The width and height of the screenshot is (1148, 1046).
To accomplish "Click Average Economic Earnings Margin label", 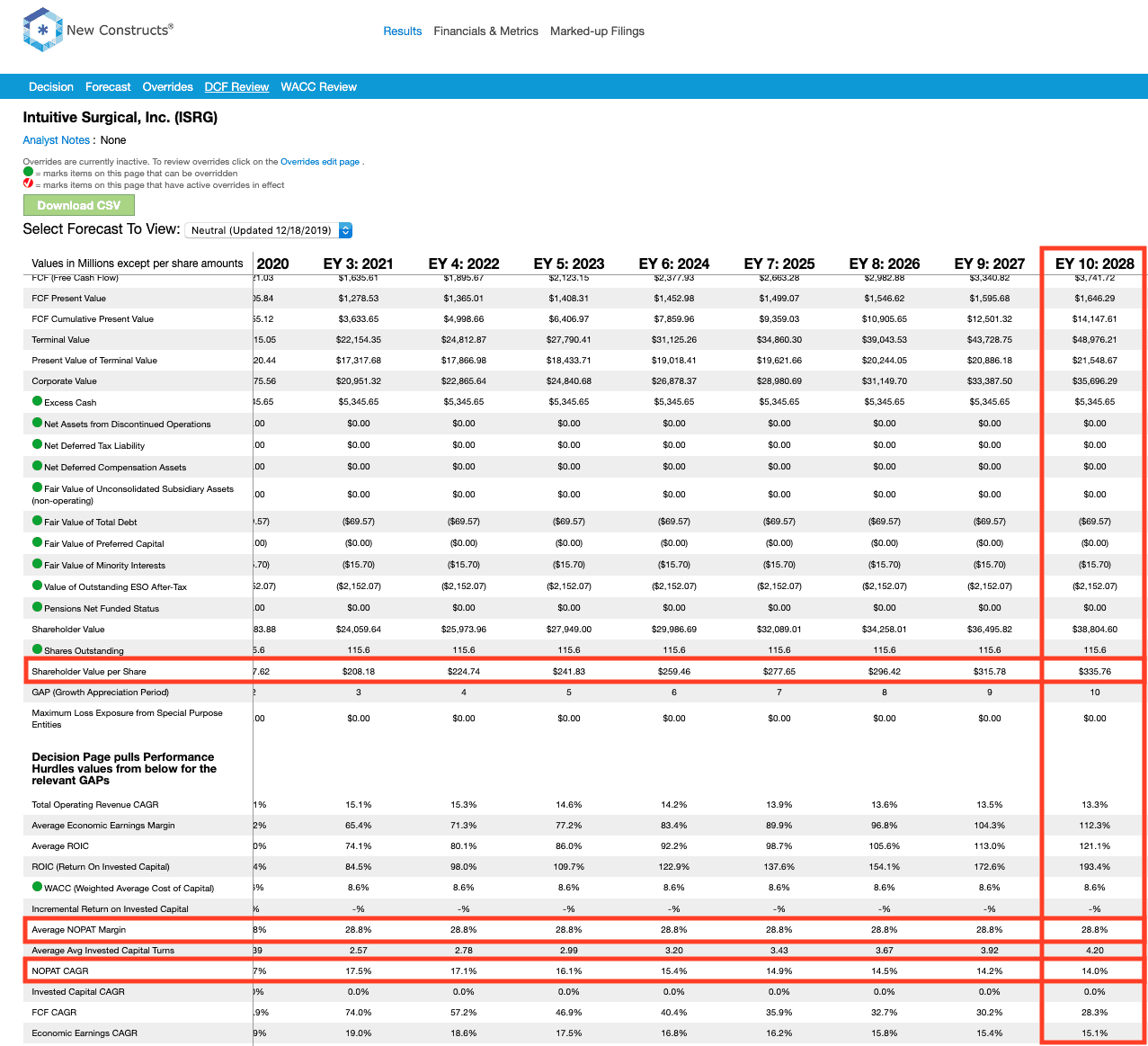I will click(103, 826).
